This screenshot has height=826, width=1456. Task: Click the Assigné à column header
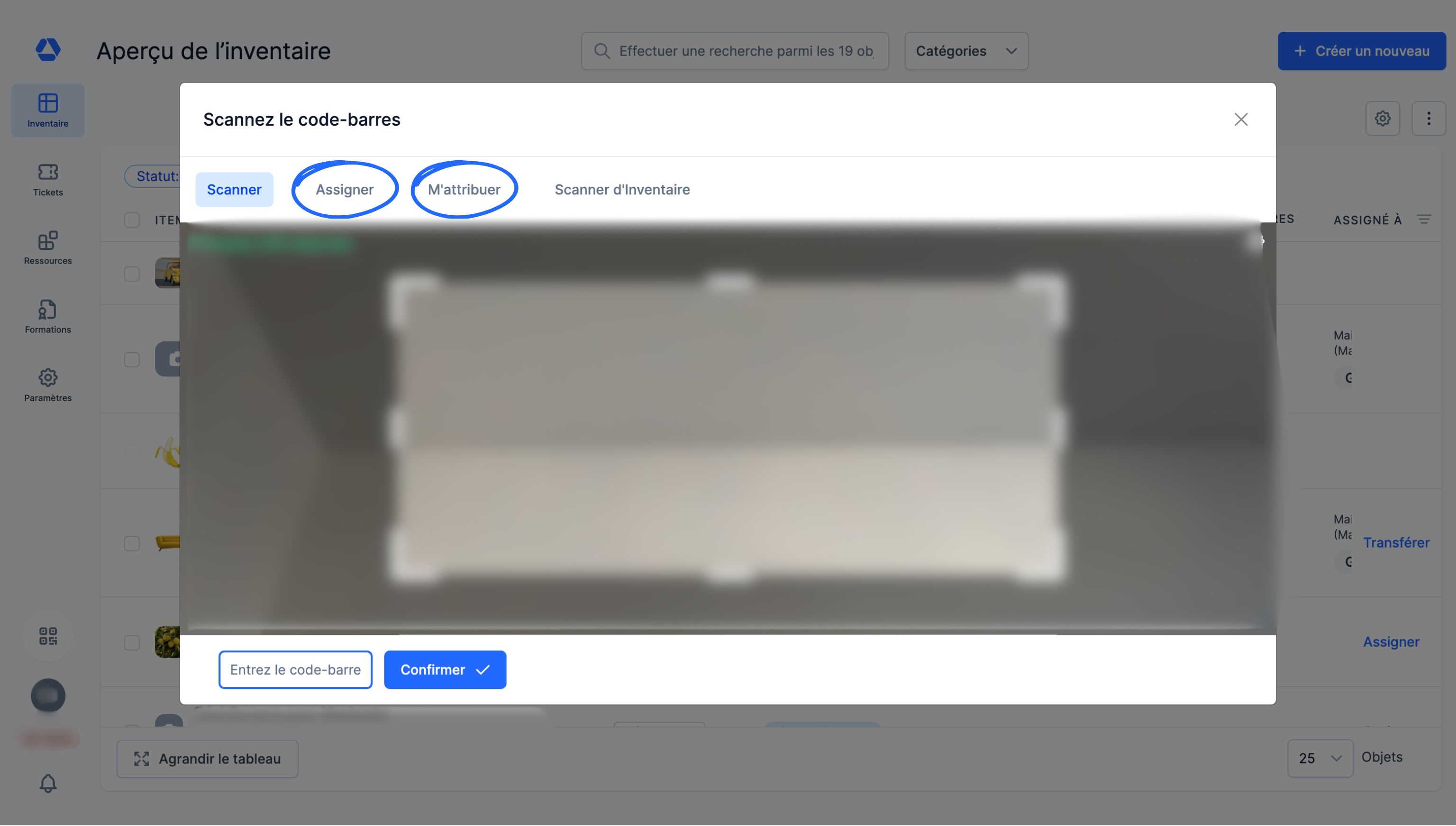1367,220
